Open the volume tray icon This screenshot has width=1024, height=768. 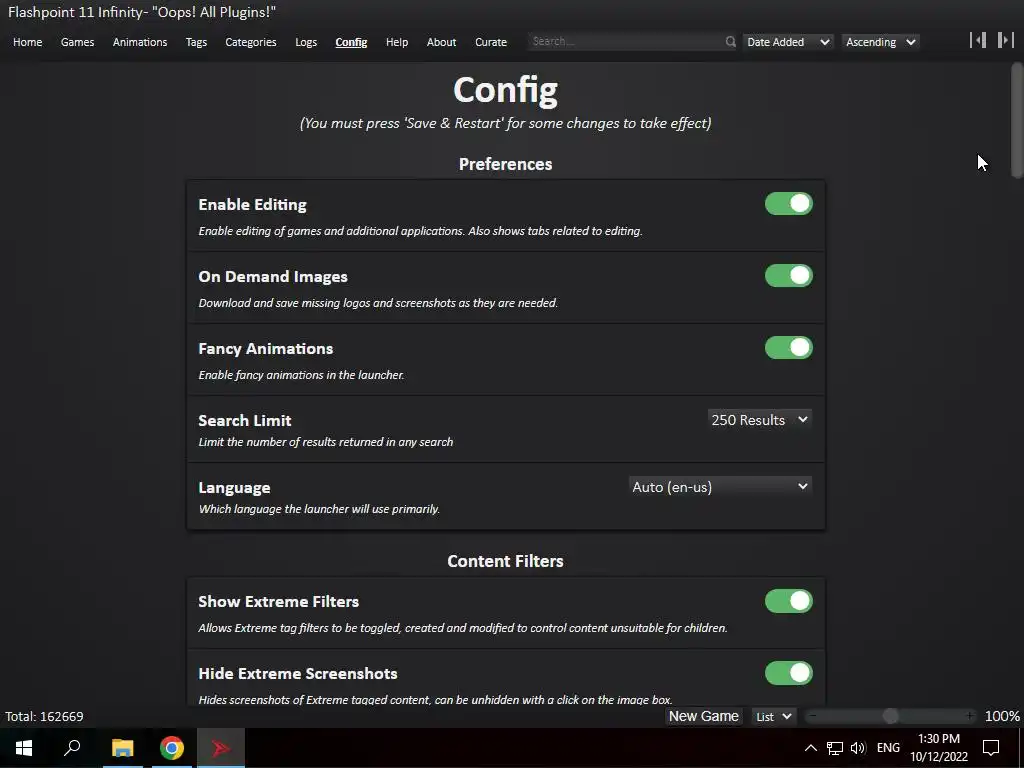[858, 748]
